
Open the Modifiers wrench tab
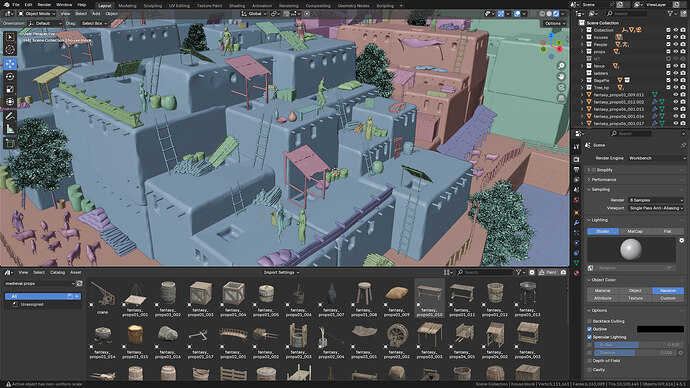576,223
